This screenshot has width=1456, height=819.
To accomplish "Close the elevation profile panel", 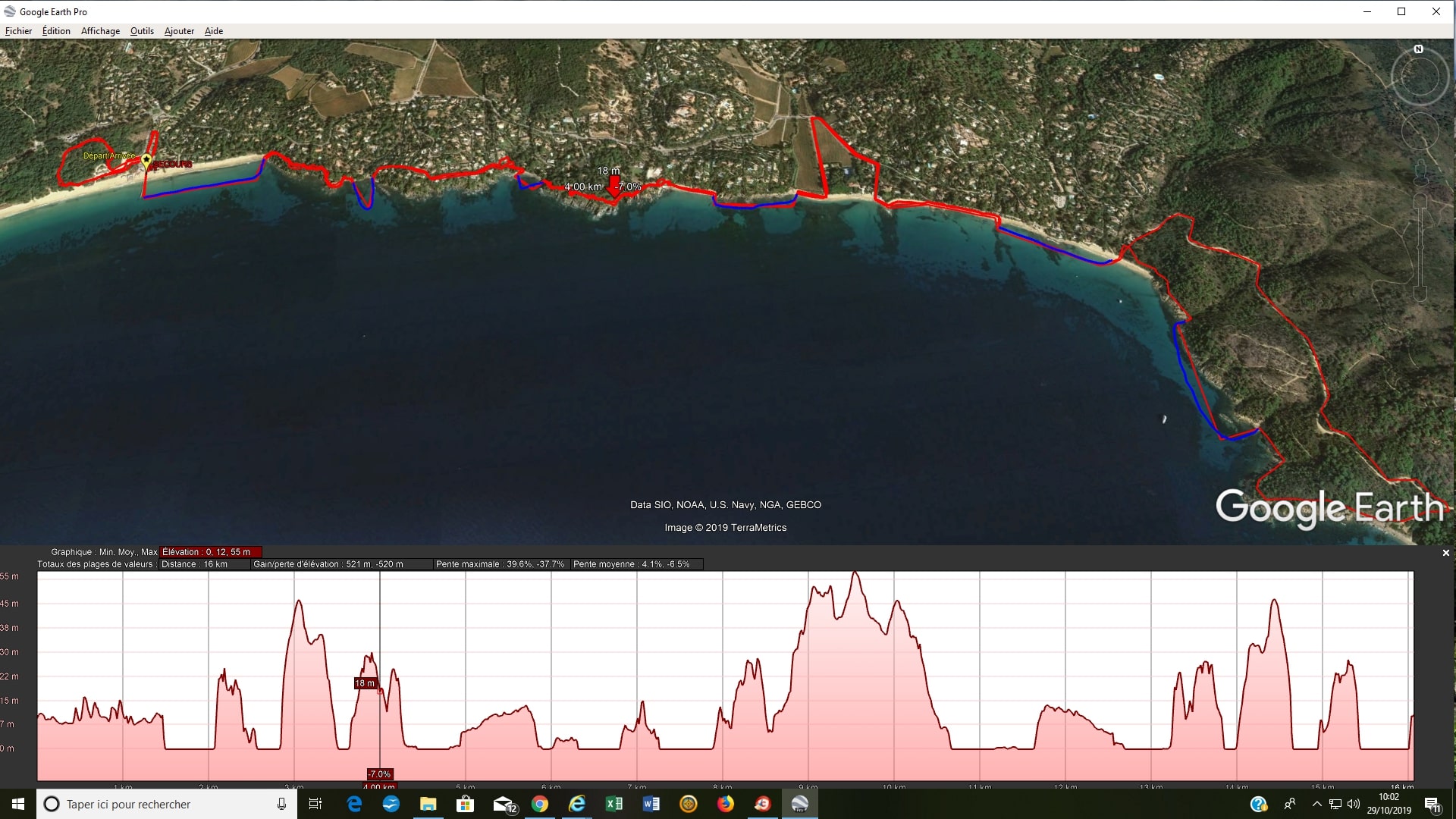I will (x=1445, y=553).
